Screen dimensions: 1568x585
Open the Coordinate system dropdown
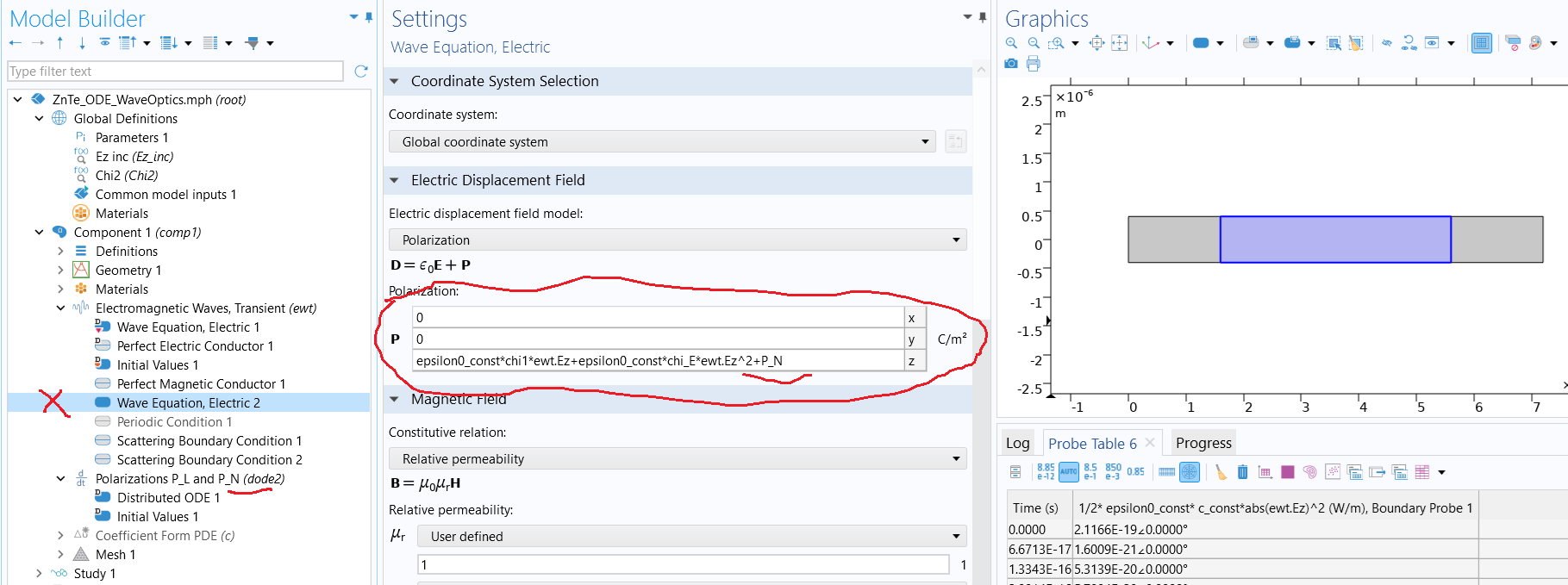[663, 142]
